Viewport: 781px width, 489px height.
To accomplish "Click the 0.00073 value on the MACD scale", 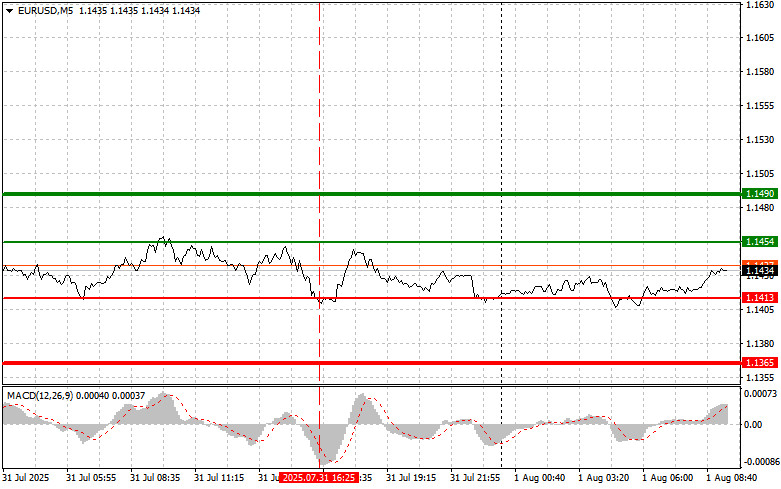I will click(x=758, y=396).
